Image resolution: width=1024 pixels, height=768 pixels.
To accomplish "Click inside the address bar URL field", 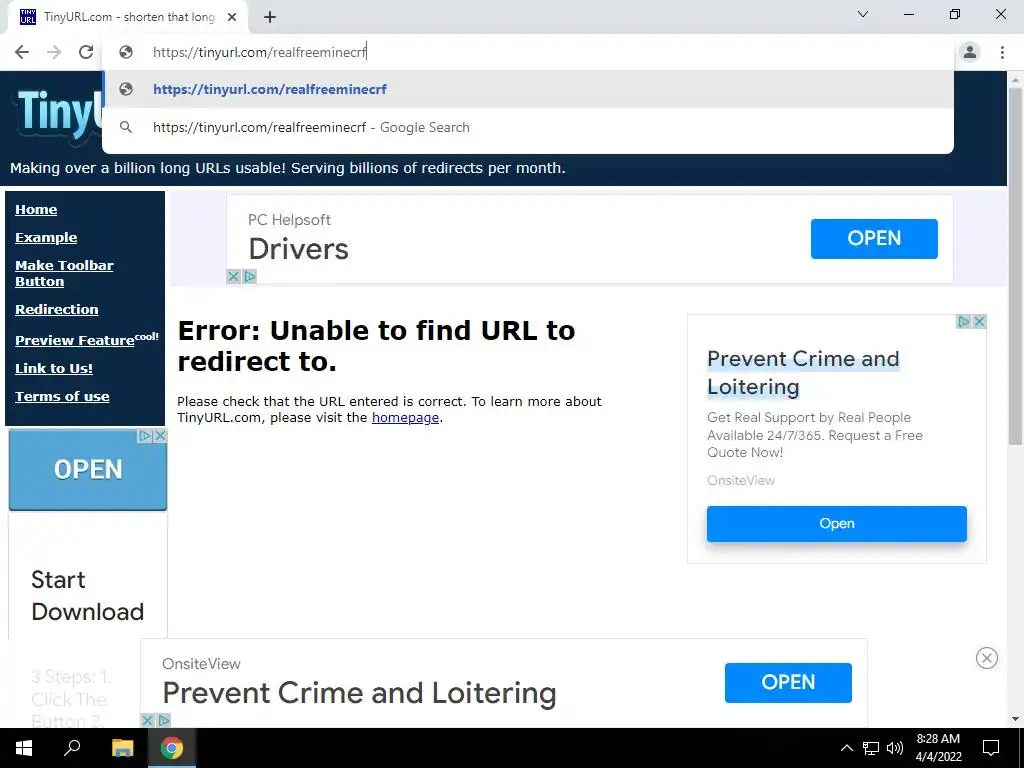I will (528, 52).
